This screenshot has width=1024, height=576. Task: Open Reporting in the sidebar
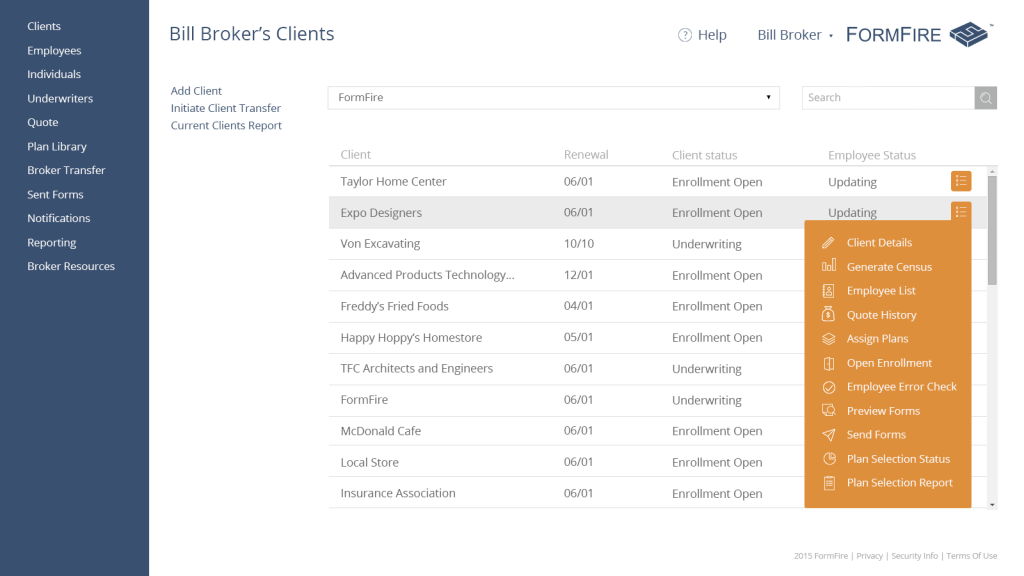(x=52, y=242)
